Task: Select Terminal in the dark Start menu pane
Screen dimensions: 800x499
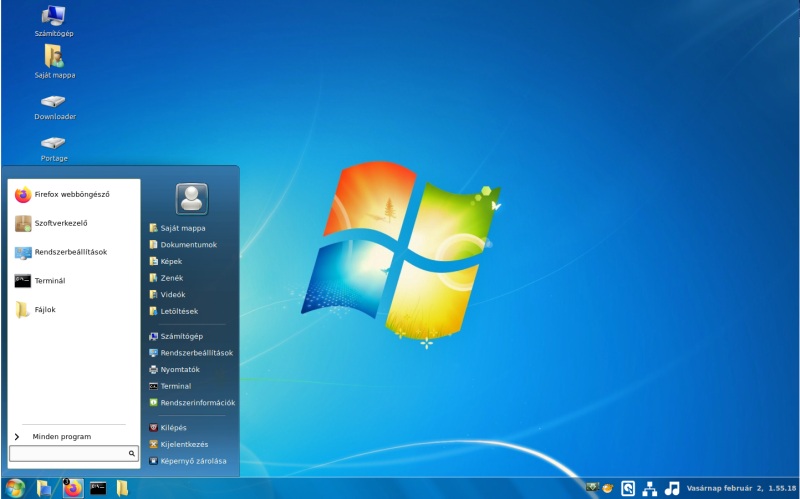Action: pos(170,386)
